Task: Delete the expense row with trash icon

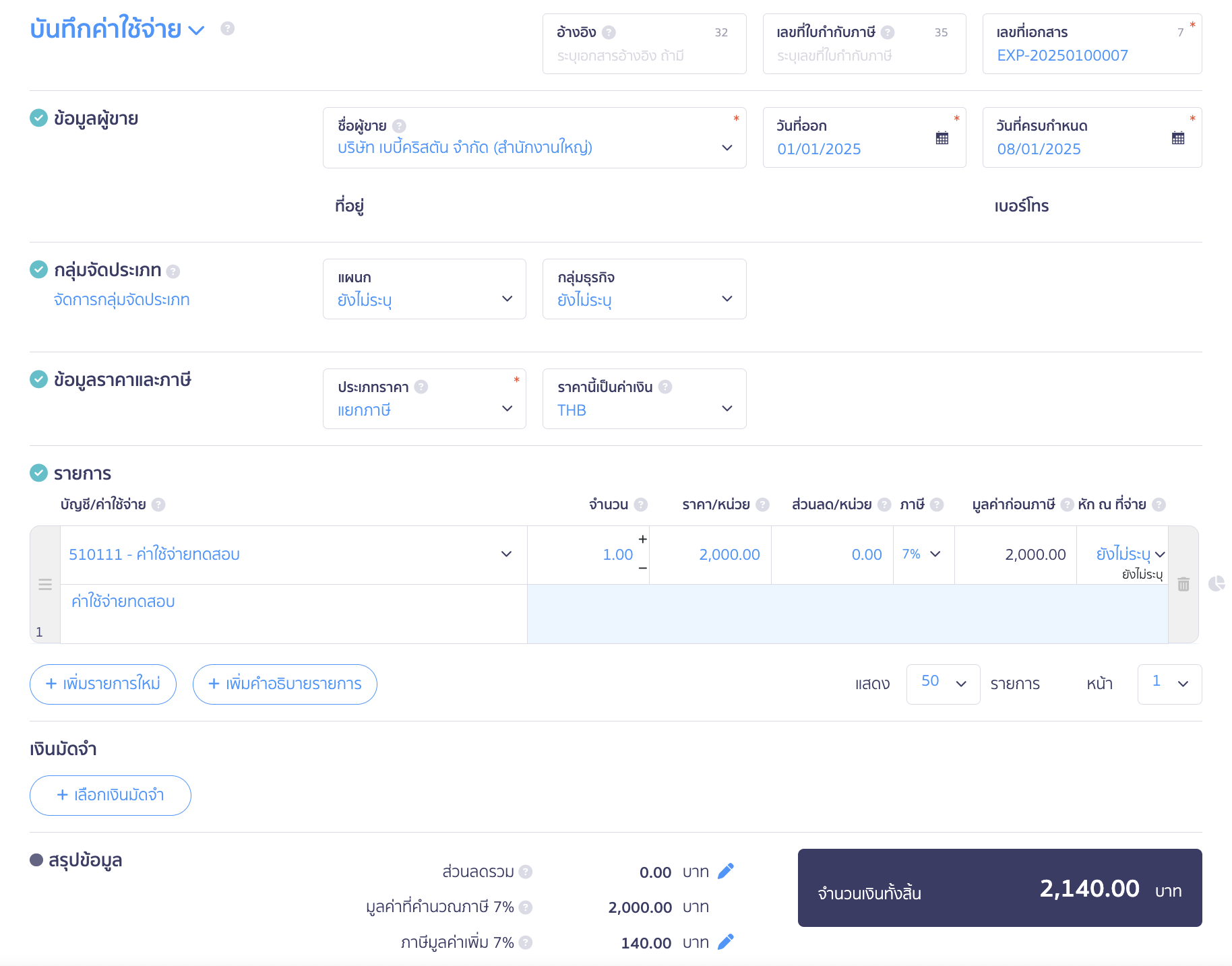Action: [1183, 584]
